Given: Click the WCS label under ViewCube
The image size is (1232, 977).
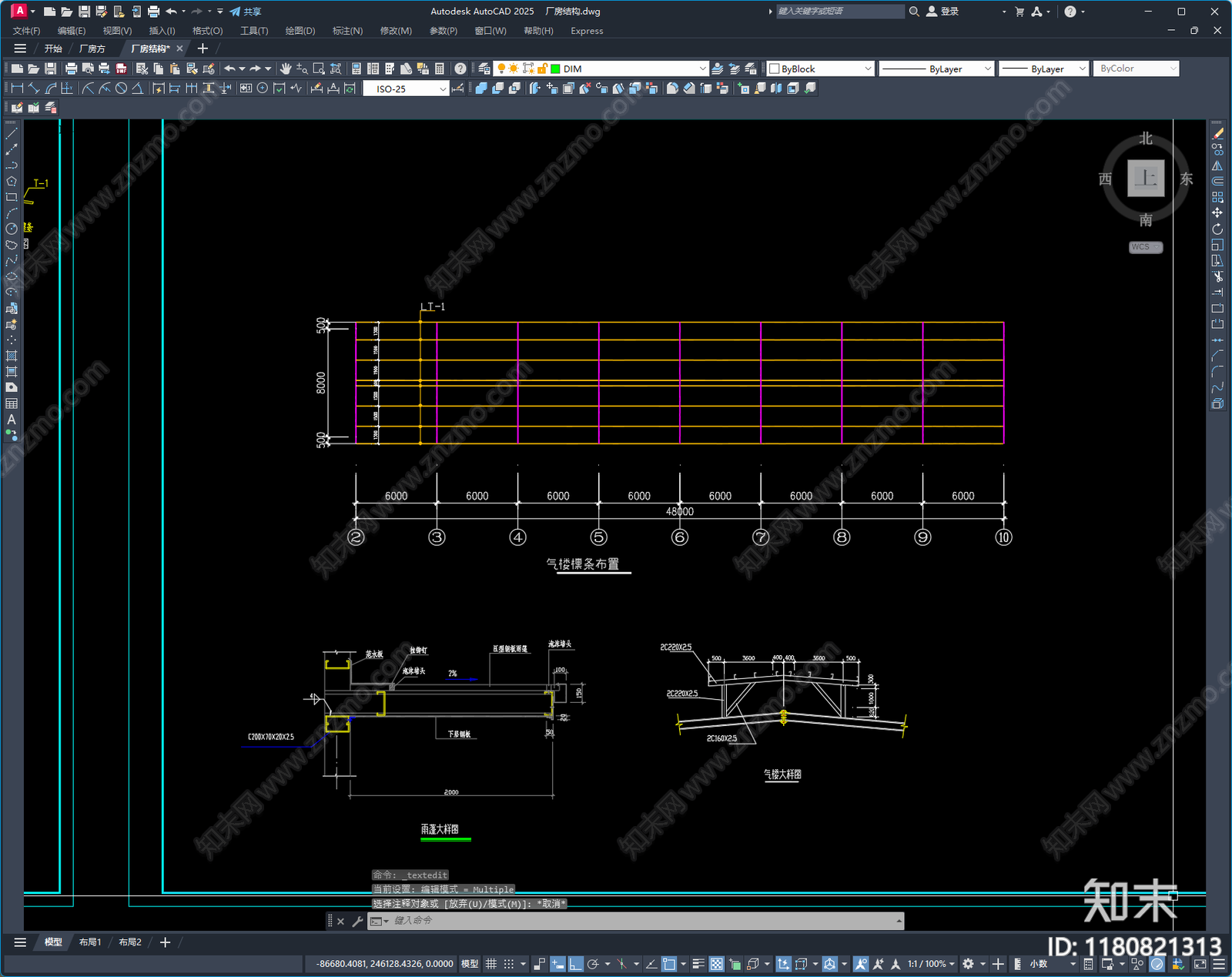Looking at the screenshot, I should tap(1146, 247).
